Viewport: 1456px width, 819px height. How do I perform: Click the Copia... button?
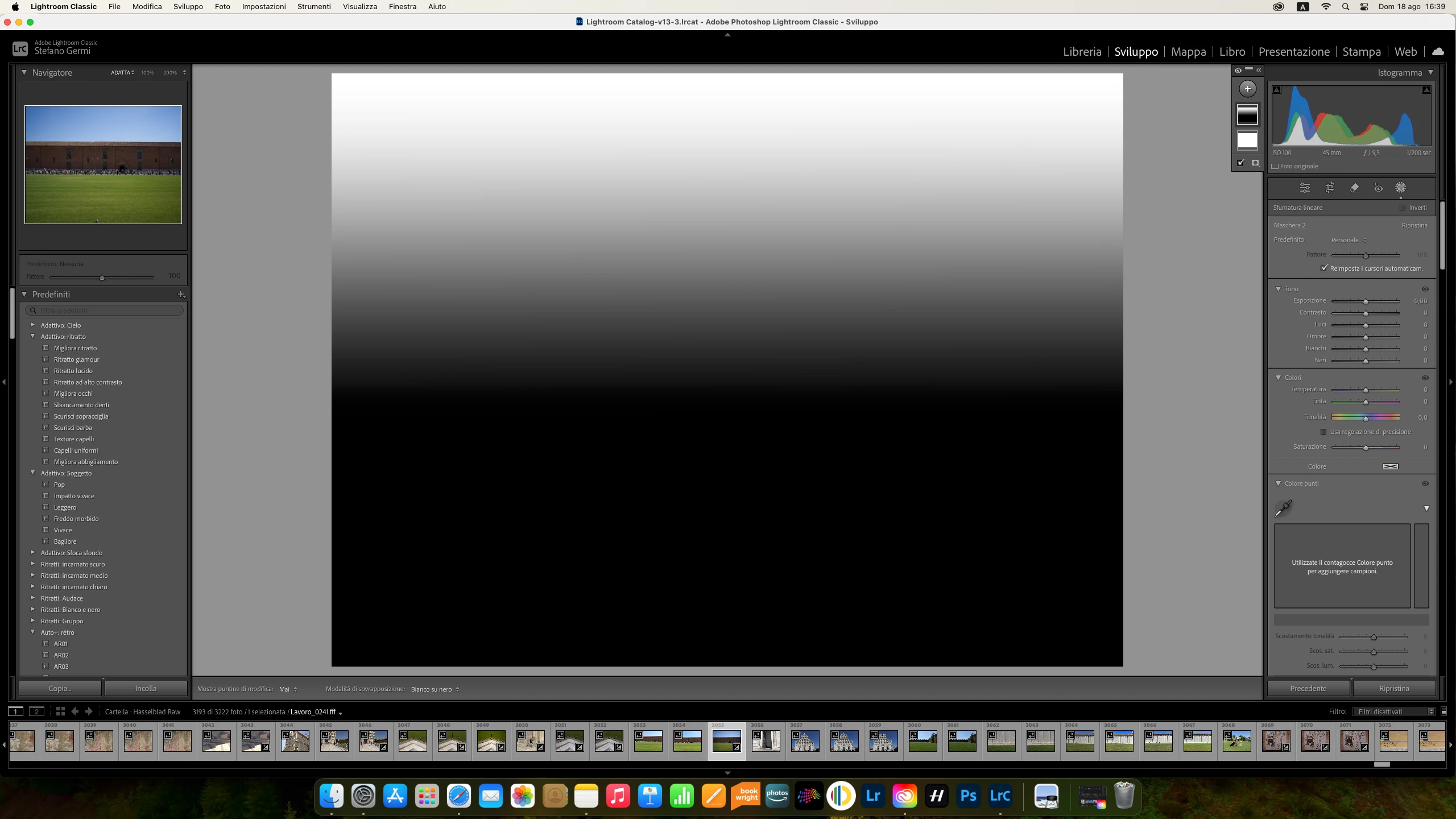[60, 688]
